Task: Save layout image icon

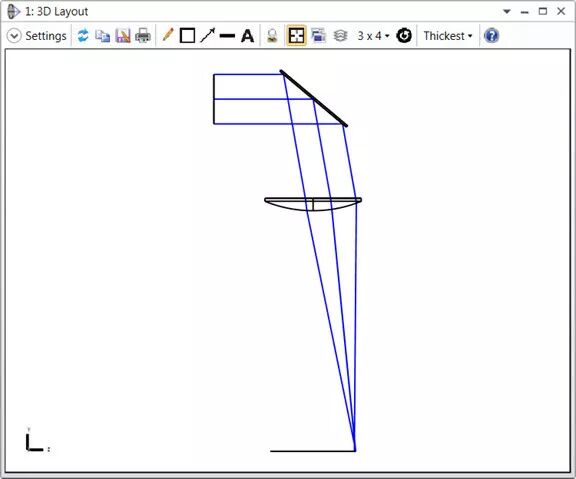Action: [x=123, y=36]
